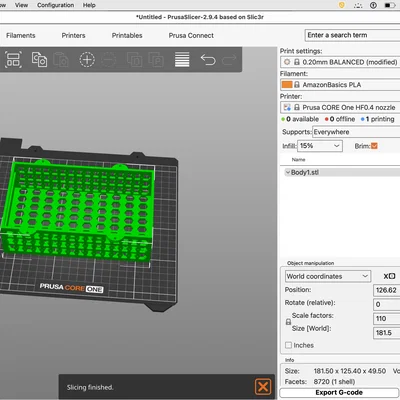Click the facets '8720 (1 shell)' text
The width and height of the screenshot is (400, 400).
click(x=334, y=382)
